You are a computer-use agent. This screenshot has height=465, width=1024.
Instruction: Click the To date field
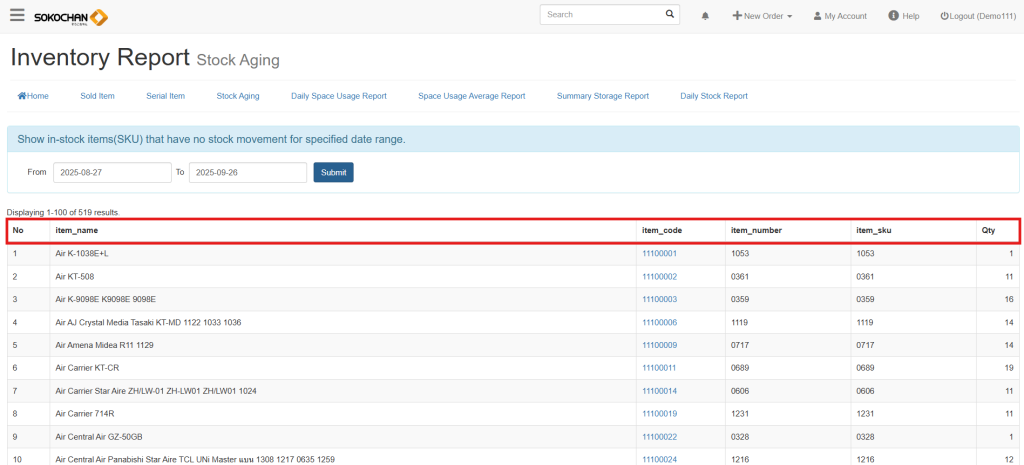coord(247,173)
